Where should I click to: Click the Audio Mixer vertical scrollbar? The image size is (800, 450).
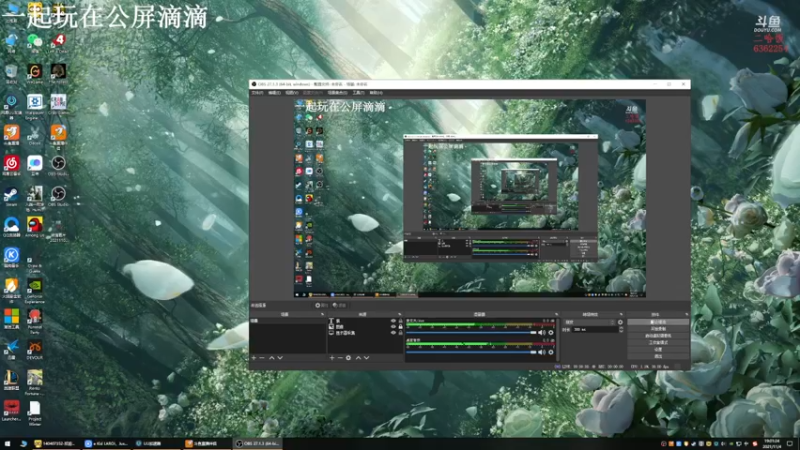pos(558,339)
